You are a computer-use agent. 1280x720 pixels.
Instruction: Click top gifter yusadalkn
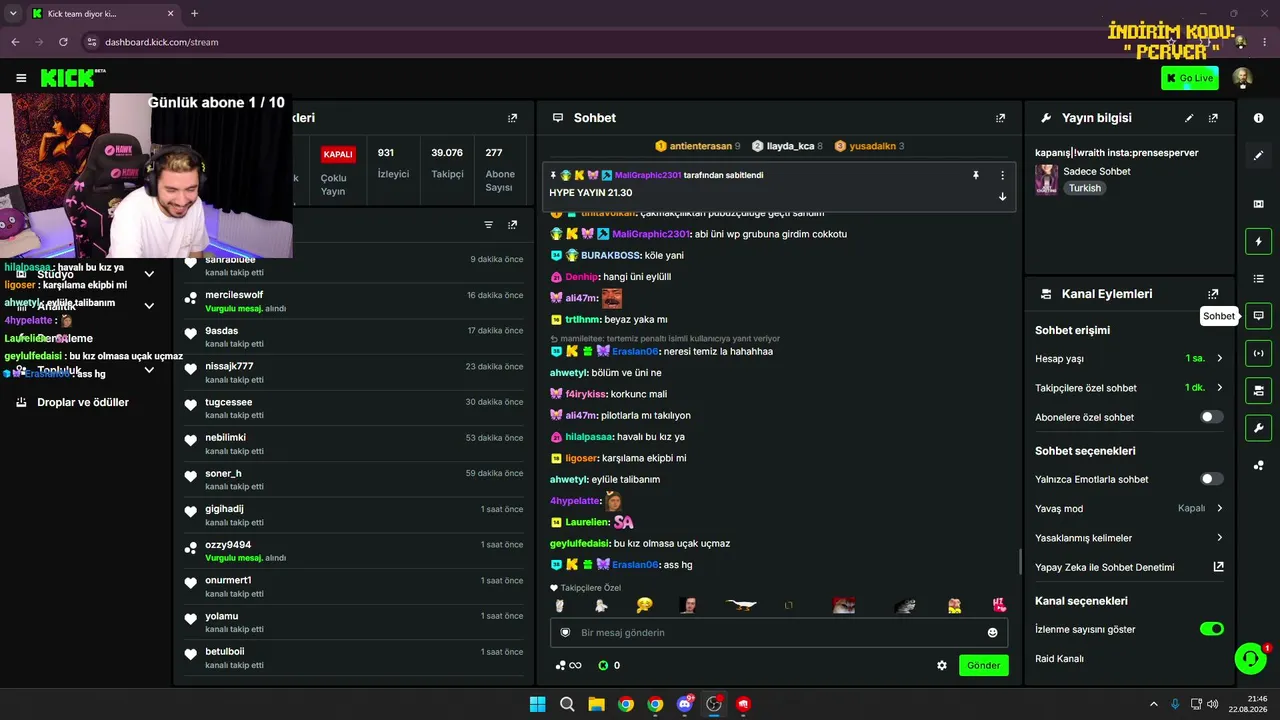tap(869, 146)
